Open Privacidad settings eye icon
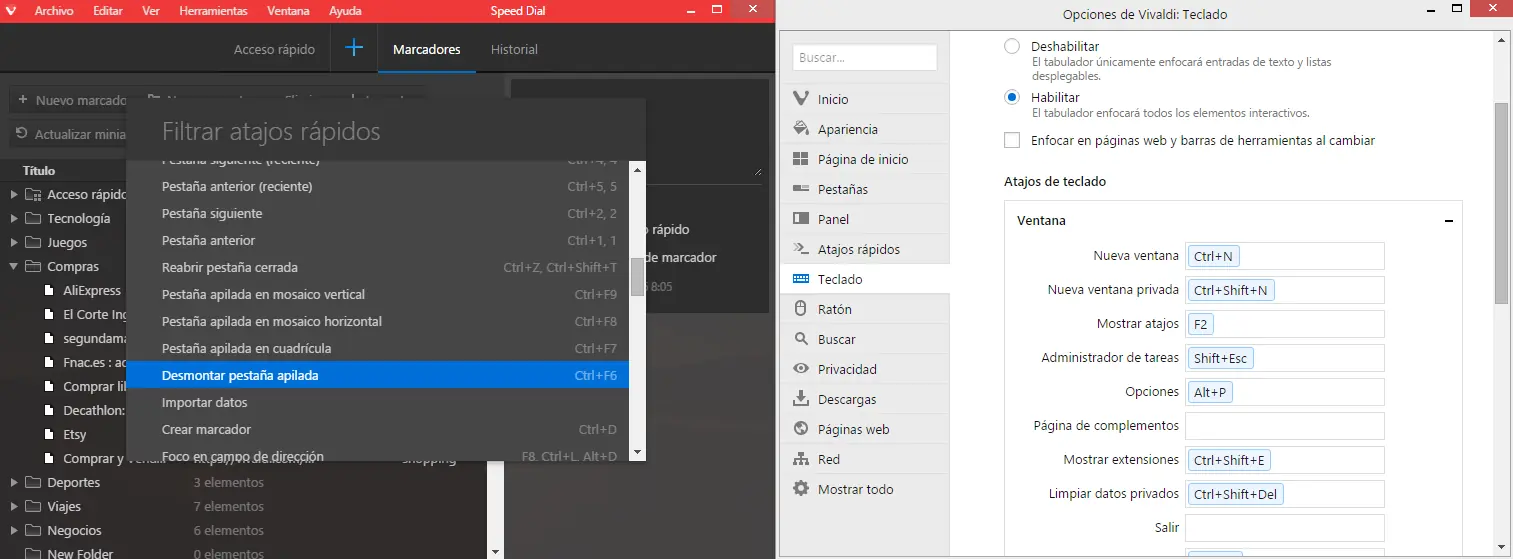Image resolution: width=1513 pixels, height=559 pixels. pos(800,369)
